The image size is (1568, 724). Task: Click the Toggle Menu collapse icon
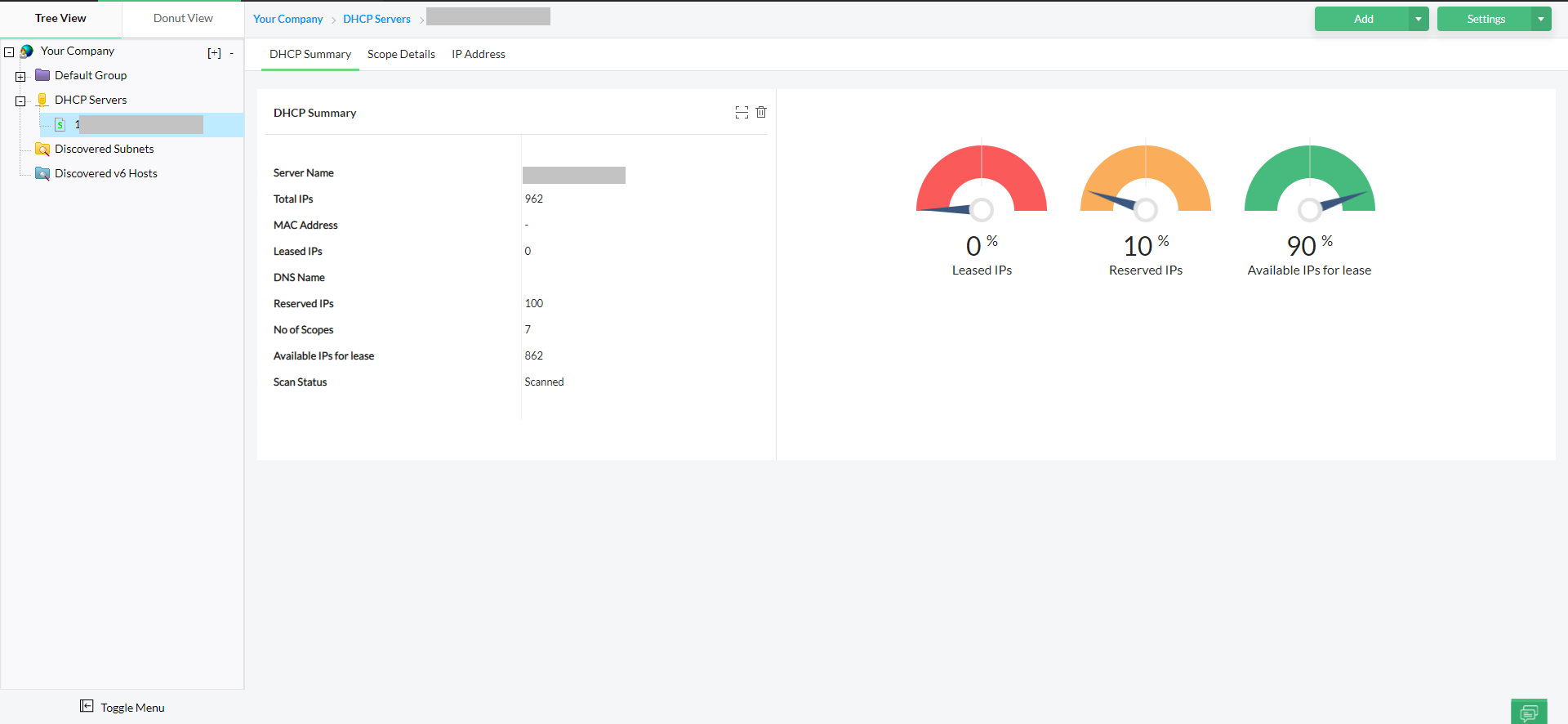click(87, 706)
